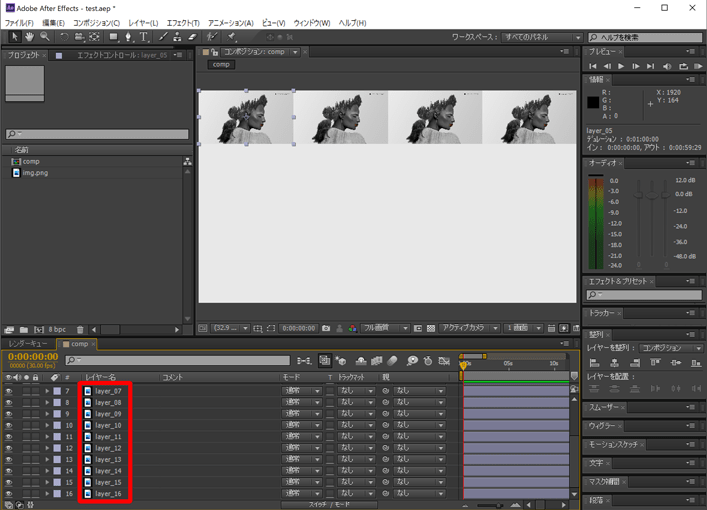The image size is (707, 510).
Task: Select the Brush tool
Action: point(163,37)
